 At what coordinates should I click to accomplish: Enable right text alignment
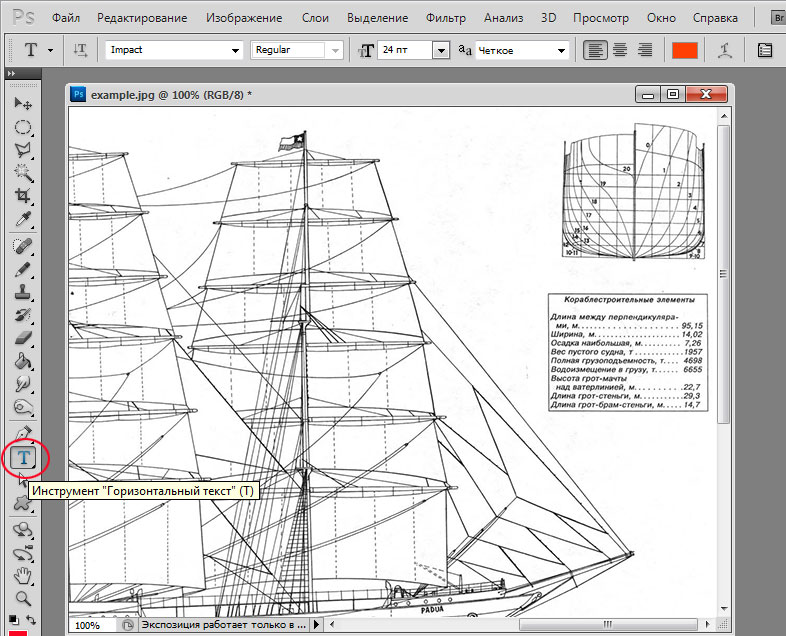[x=644, y=50]
